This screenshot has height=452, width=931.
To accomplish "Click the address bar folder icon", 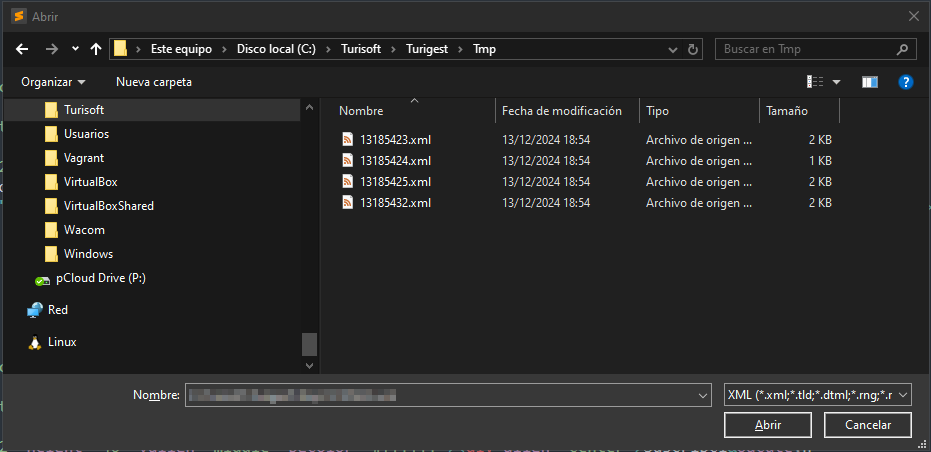I will pyautogui.click(x=121, y=49).
